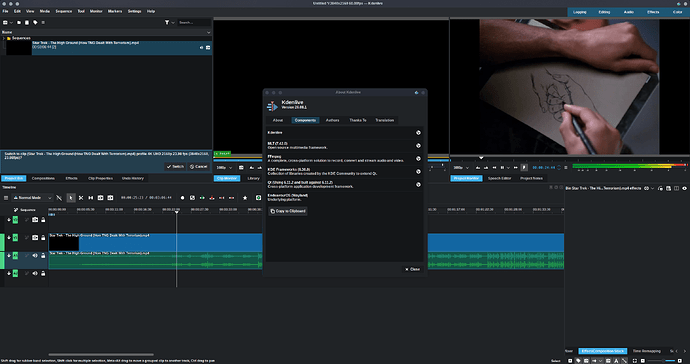Switch to the Logging workspace layout

(x=580, y=12)
